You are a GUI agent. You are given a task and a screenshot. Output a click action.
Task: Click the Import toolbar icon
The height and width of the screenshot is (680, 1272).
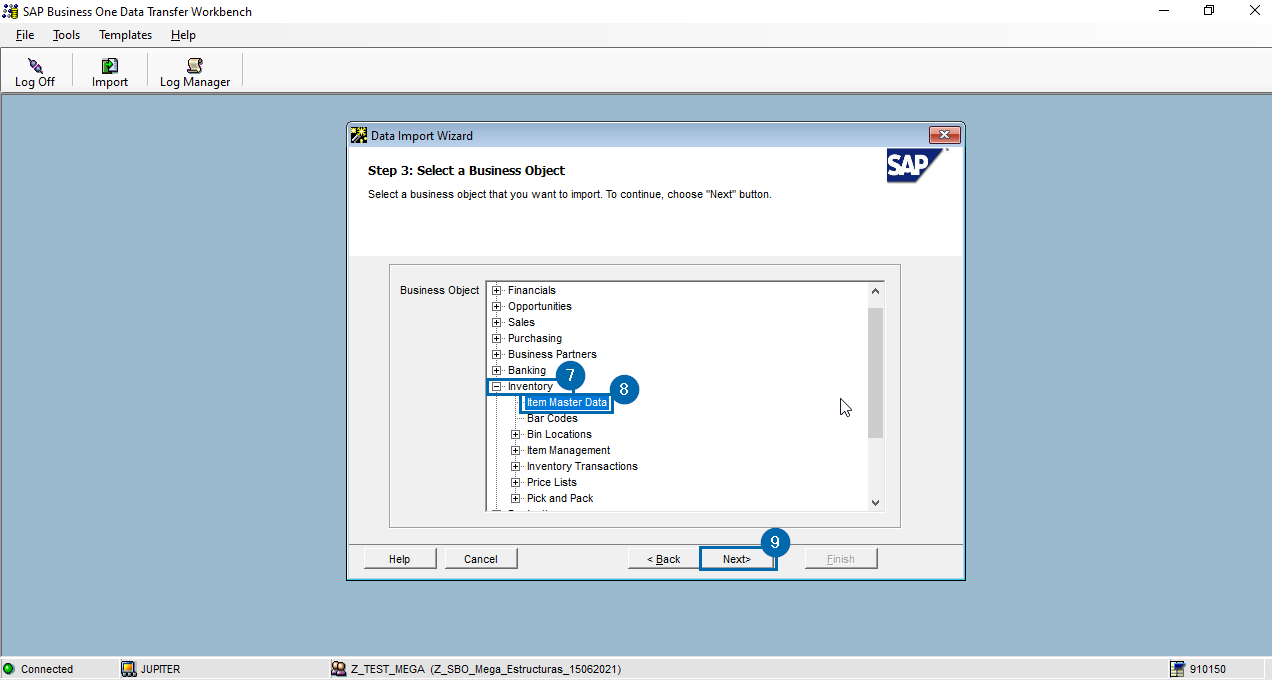(110, 66)
